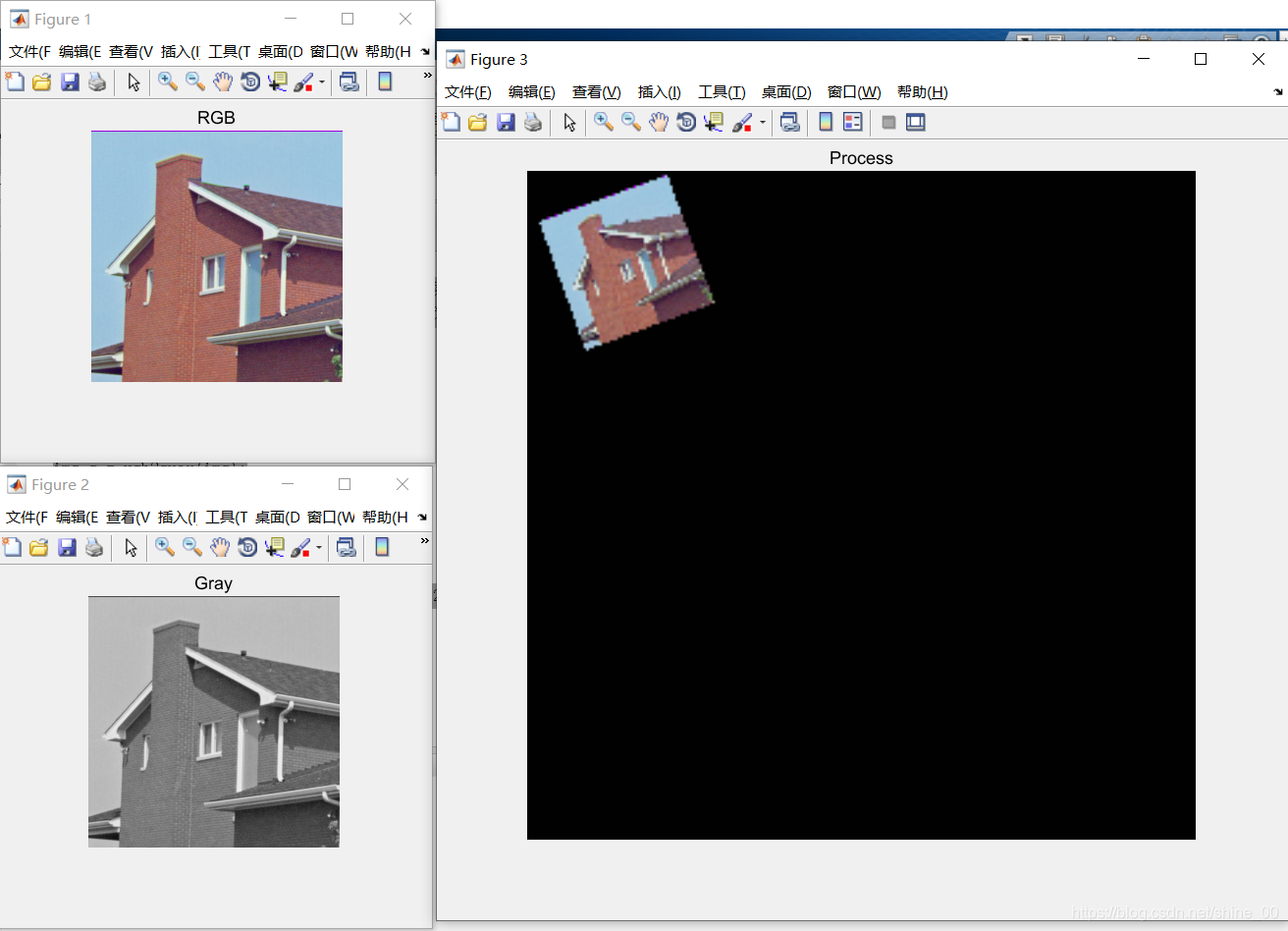Print icon in Figure 2 toolbar
Image resolution: width=1288 pixels, height=931 pixels.
point(93,547)
